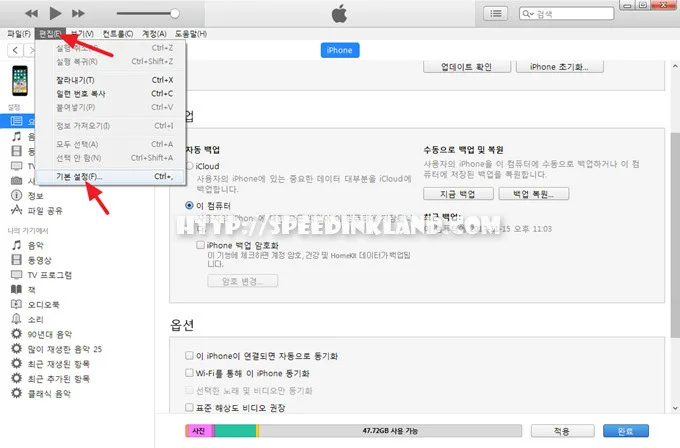680x448 pixels.
Task: Click scrollbar up arrow
Action: (675, 66)
